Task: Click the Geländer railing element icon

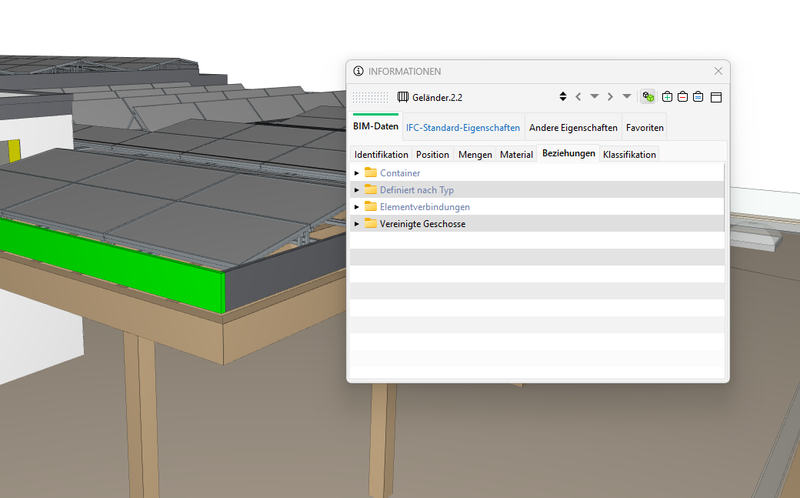Action: (403, 97)
